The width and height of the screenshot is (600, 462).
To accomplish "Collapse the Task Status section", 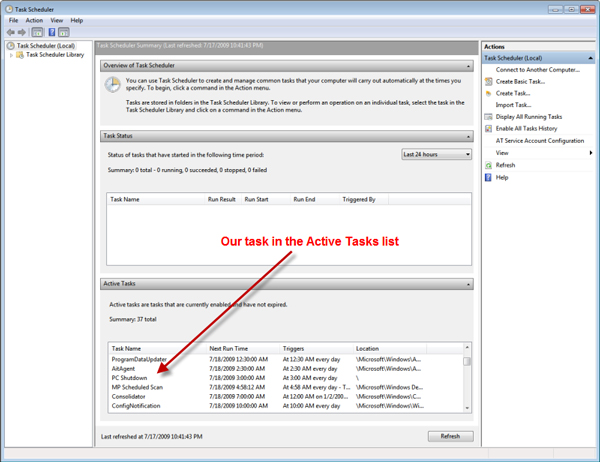I will click(468, 137).
